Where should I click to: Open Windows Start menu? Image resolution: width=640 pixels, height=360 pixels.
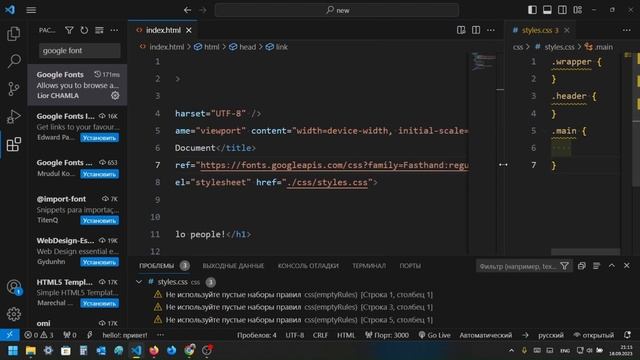point(13,351)
